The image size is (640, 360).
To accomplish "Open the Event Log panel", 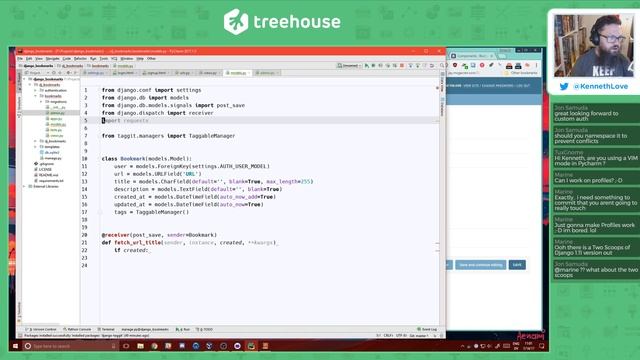I will (427, 329).
